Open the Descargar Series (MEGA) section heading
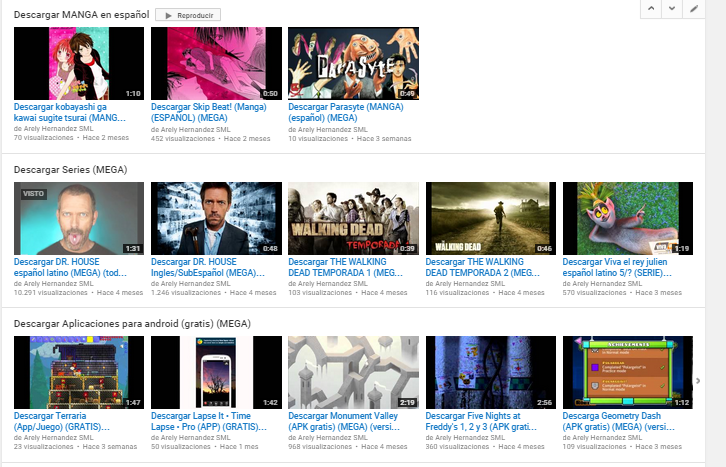Viewport: 726px width, 467px height. point(70,170)
